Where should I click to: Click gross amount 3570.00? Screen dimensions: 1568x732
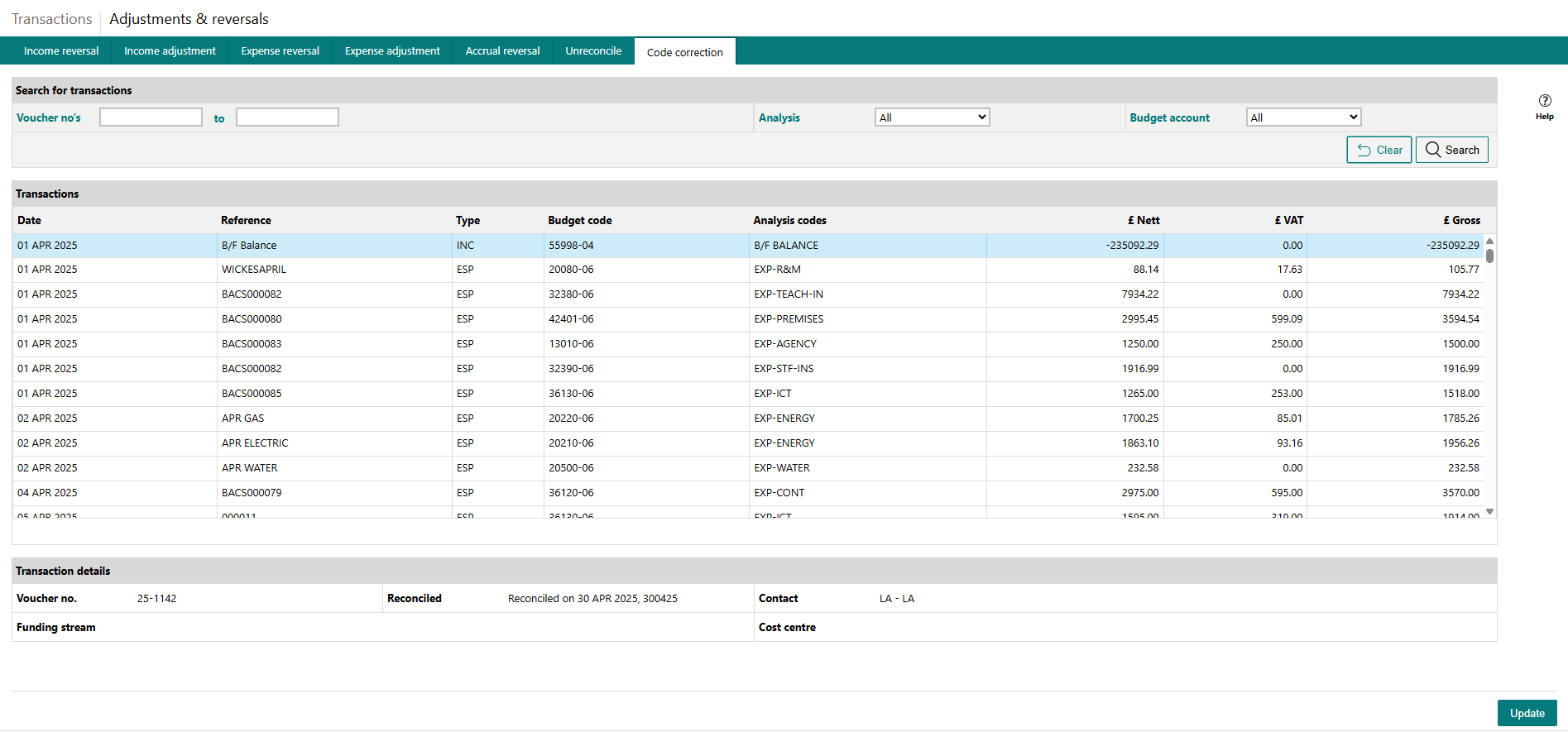1460,493
